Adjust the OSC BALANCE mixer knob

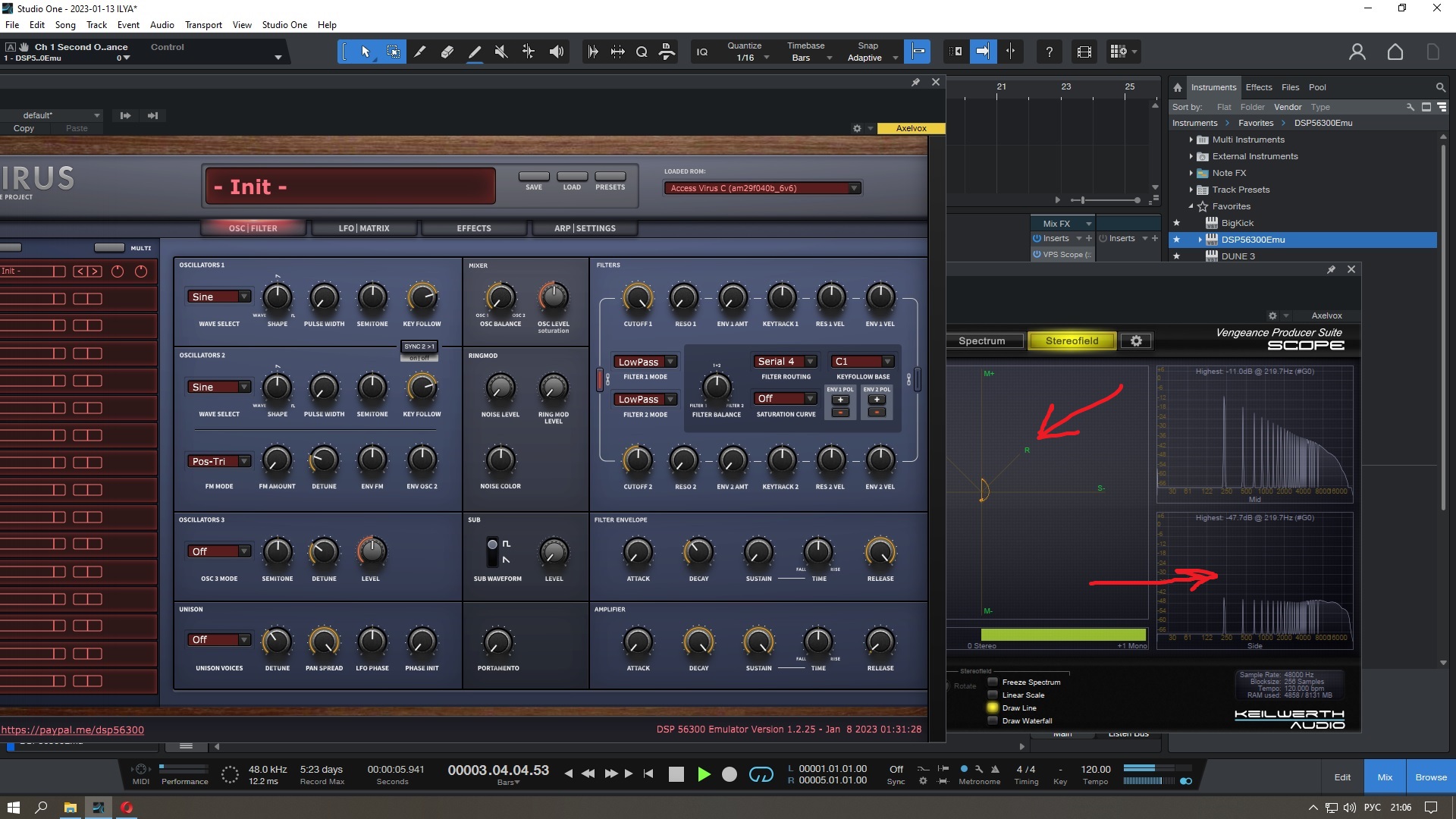coord(500,297)
